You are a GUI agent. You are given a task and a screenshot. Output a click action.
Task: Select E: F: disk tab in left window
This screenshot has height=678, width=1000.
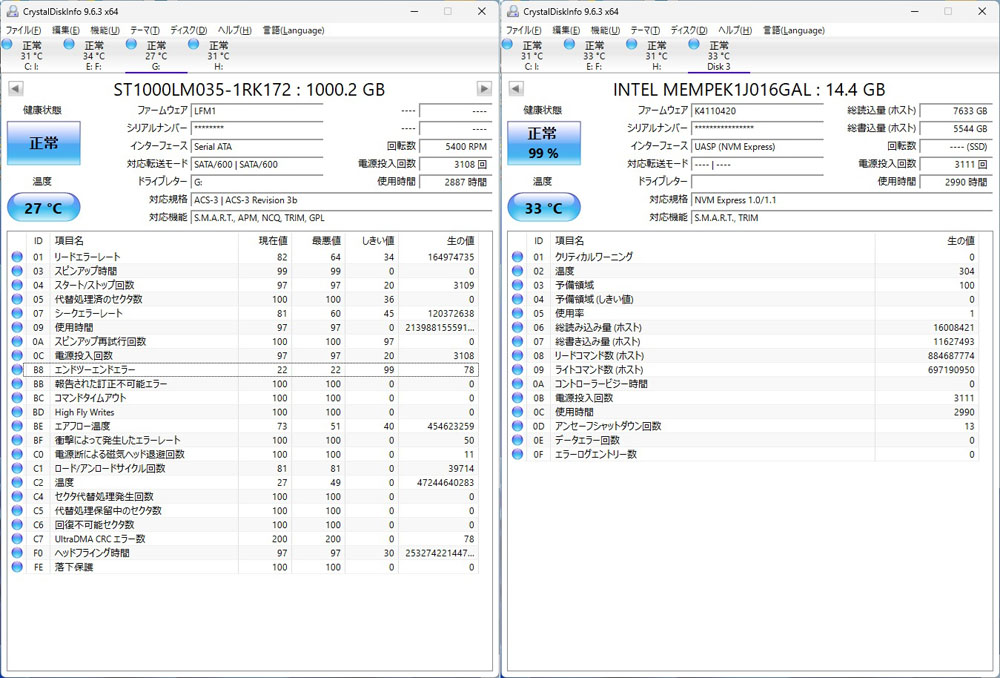pos(94,55)
